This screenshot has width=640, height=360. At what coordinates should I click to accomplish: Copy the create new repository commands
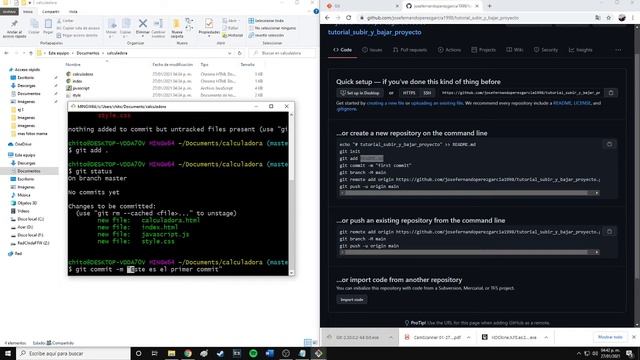609,144
